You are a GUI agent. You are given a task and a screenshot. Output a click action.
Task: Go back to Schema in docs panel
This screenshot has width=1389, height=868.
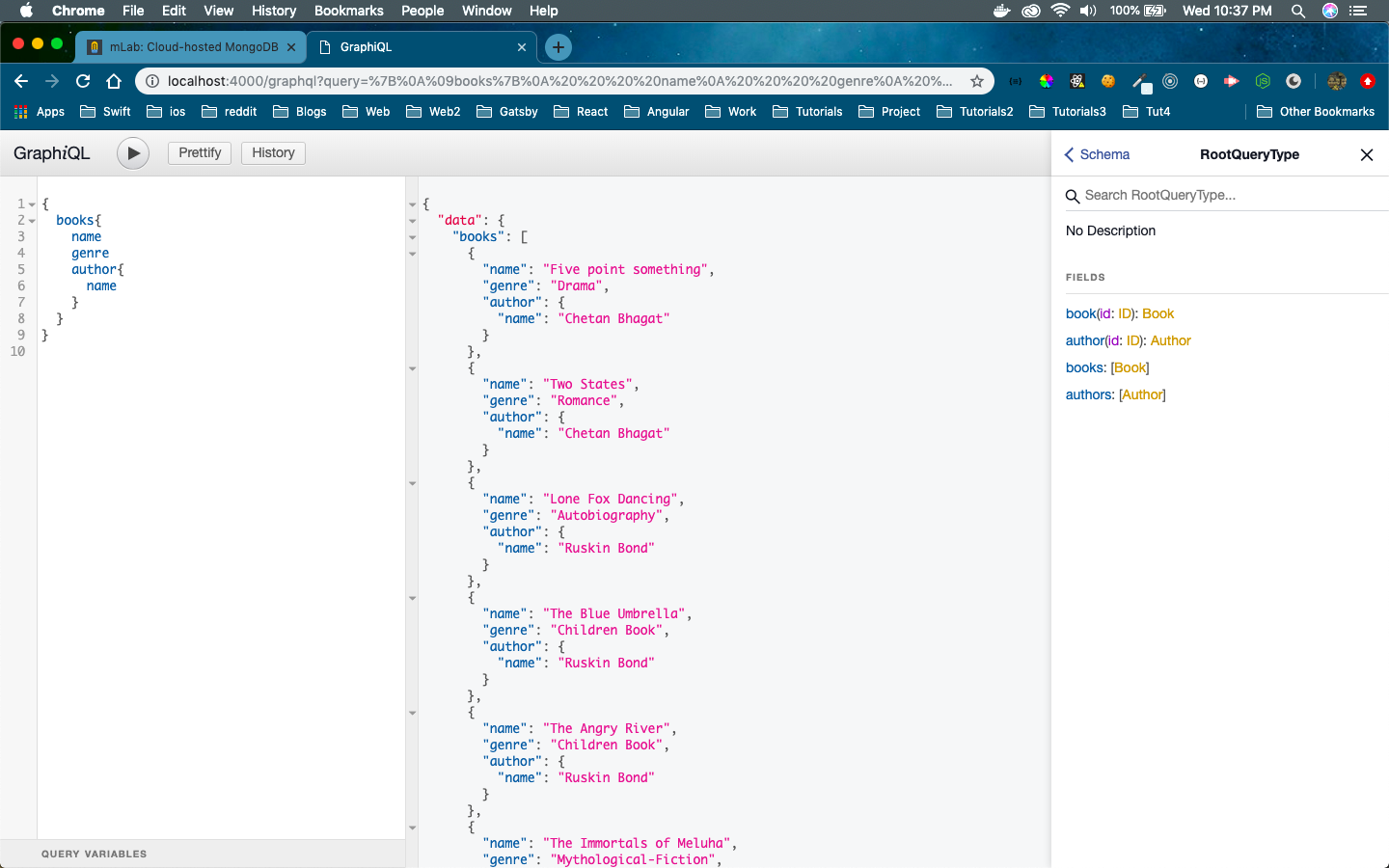[x=1097, y=154]
